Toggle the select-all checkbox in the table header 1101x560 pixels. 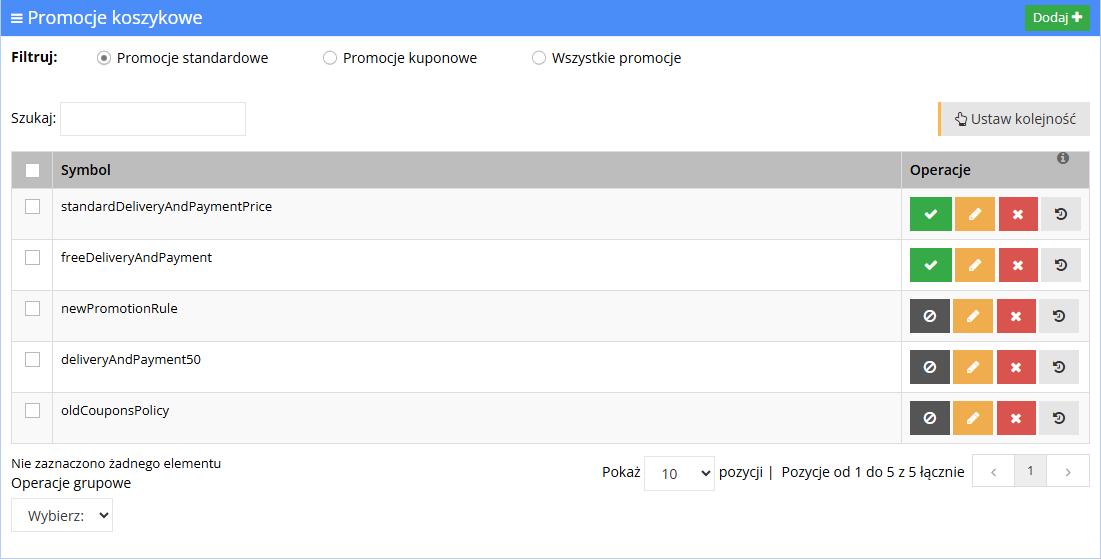click(32, 170)
